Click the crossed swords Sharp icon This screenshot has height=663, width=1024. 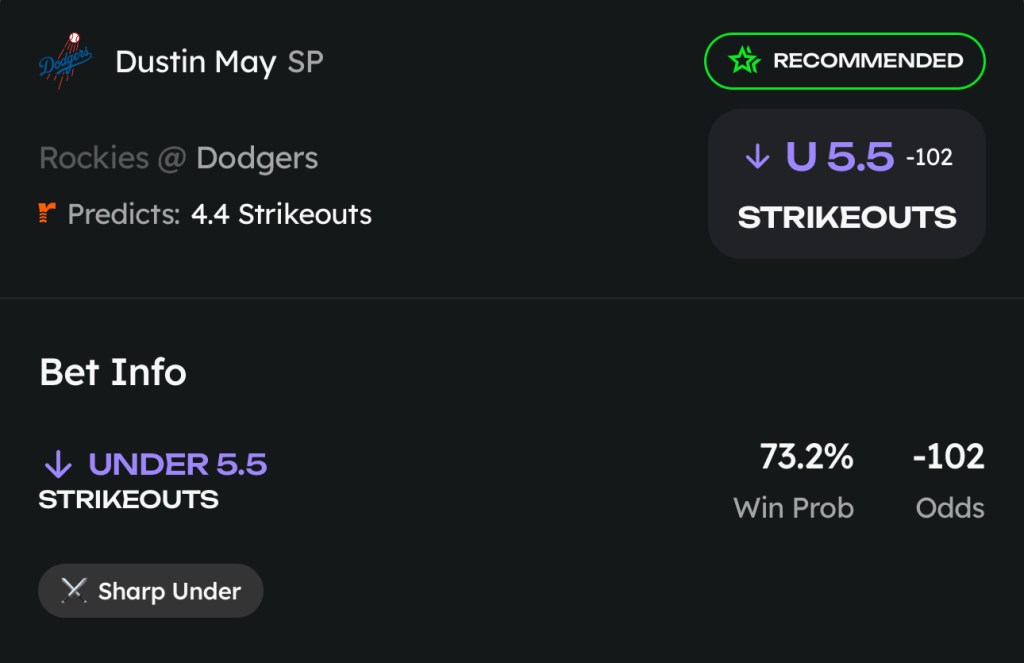tap(73, 590)
